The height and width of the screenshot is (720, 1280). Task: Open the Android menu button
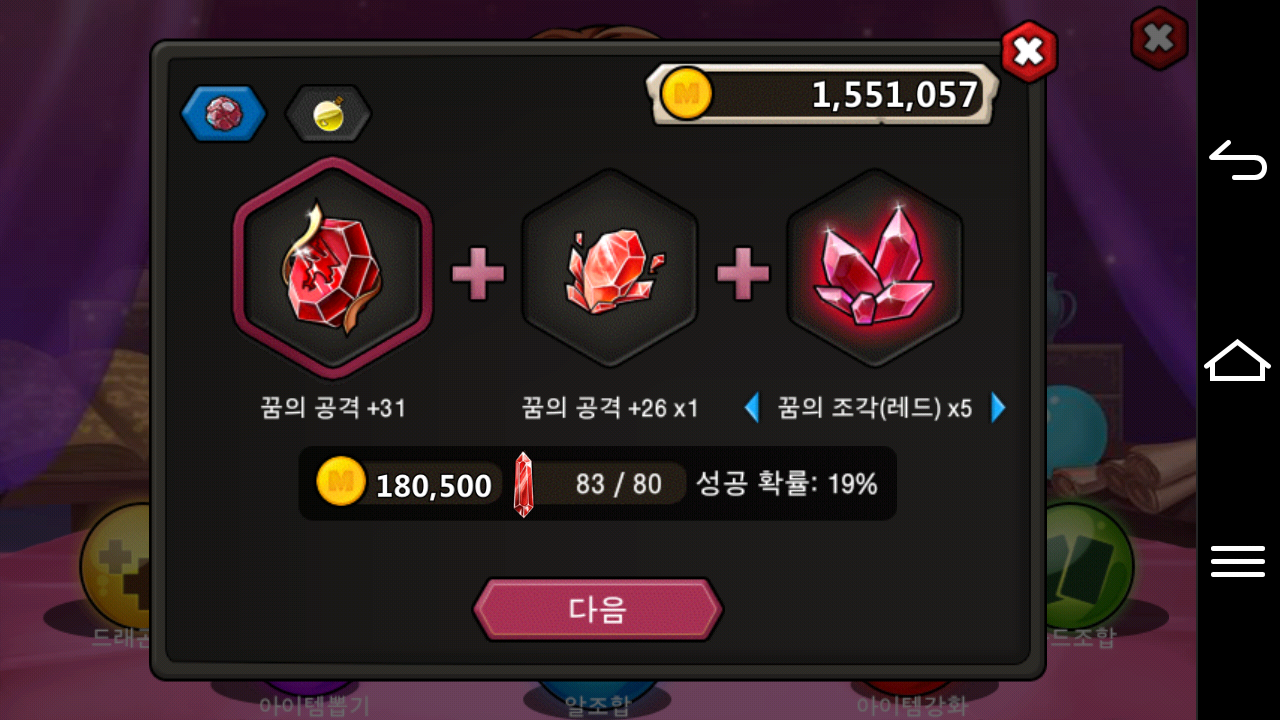coord(1238,561)
